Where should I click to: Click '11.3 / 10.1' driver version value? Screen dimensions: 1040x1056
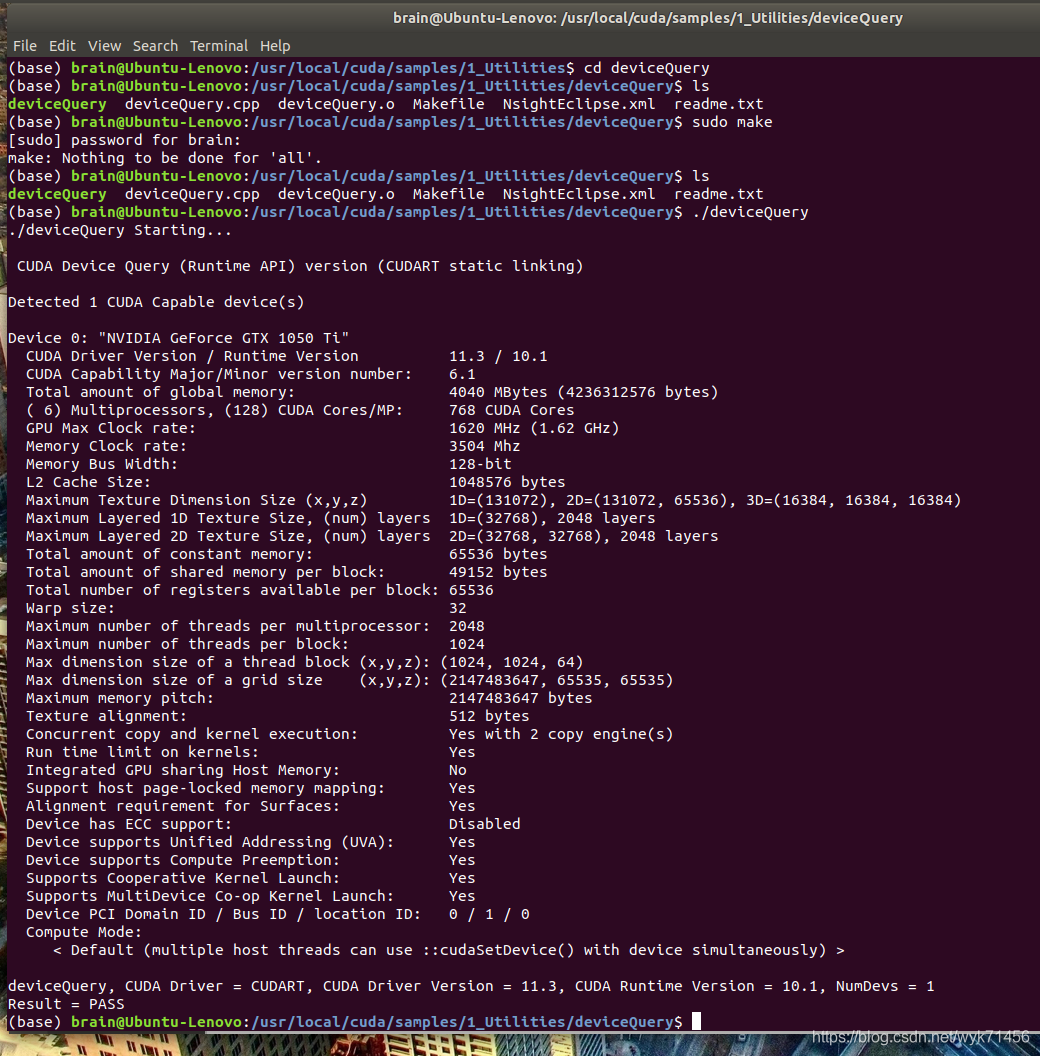click(498, 356)
